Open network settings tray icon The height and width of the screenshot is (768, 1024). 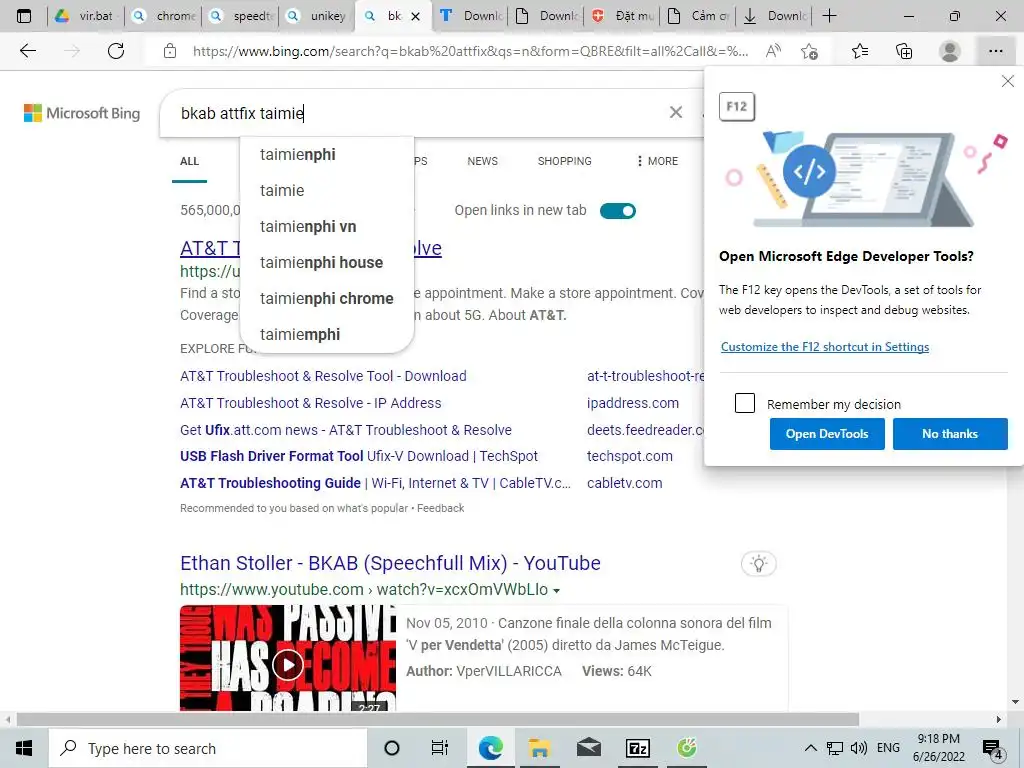(x=835, y=748)
